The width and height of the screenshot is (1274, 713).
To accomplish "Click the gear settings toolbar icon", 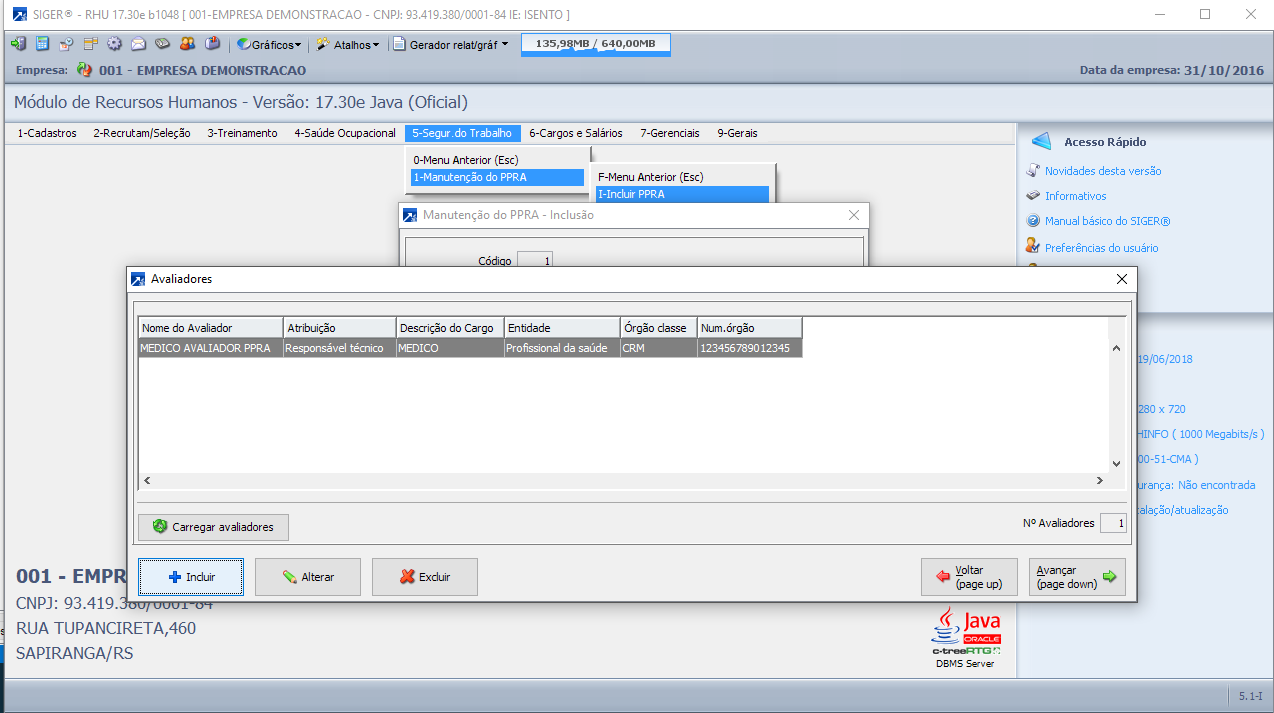I will click(x=114, y=44).
